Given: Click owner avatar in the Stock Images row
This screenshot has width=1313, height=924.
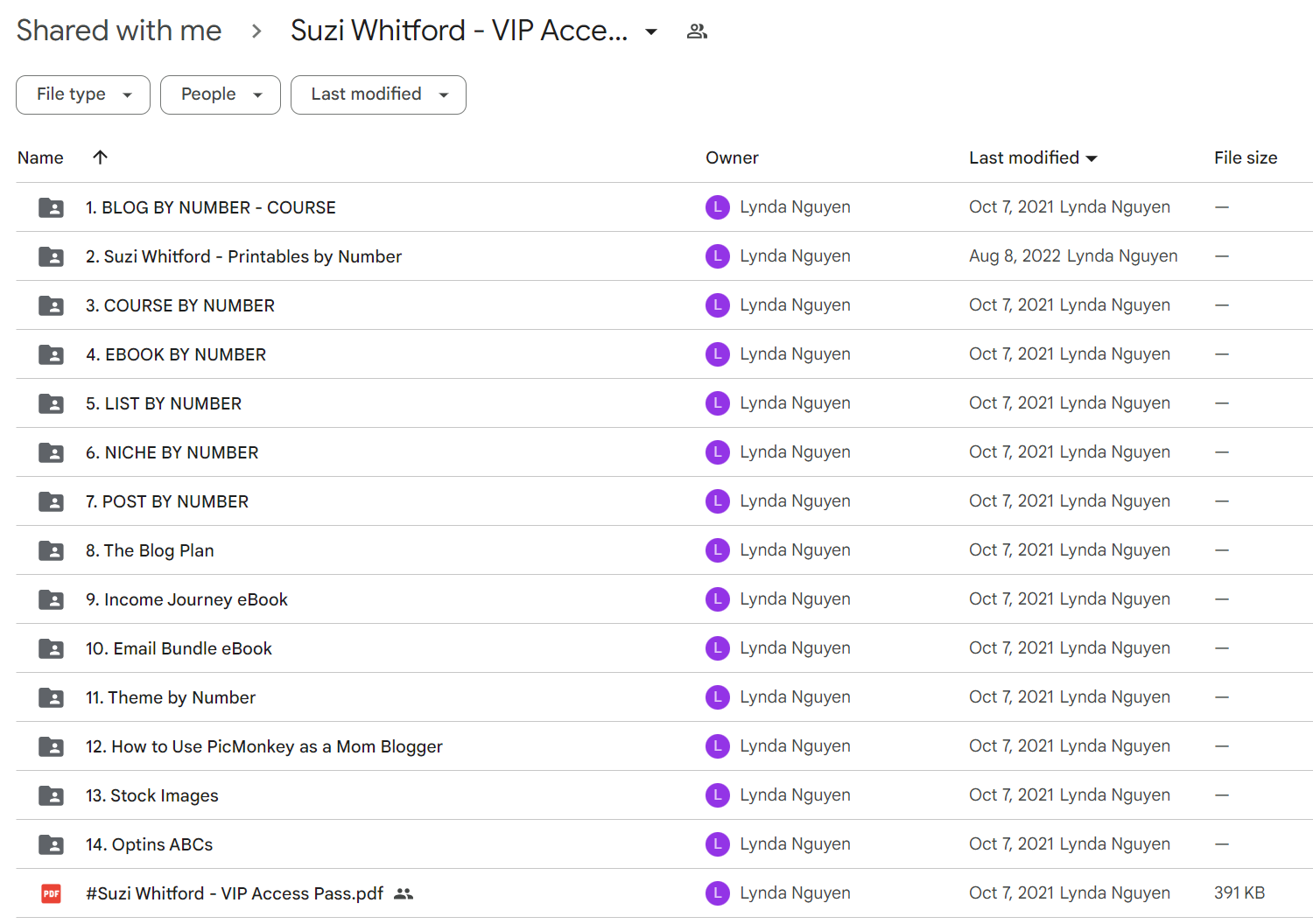Looking at the screenshot, I should pyautogui.click(x=718, y=795).
